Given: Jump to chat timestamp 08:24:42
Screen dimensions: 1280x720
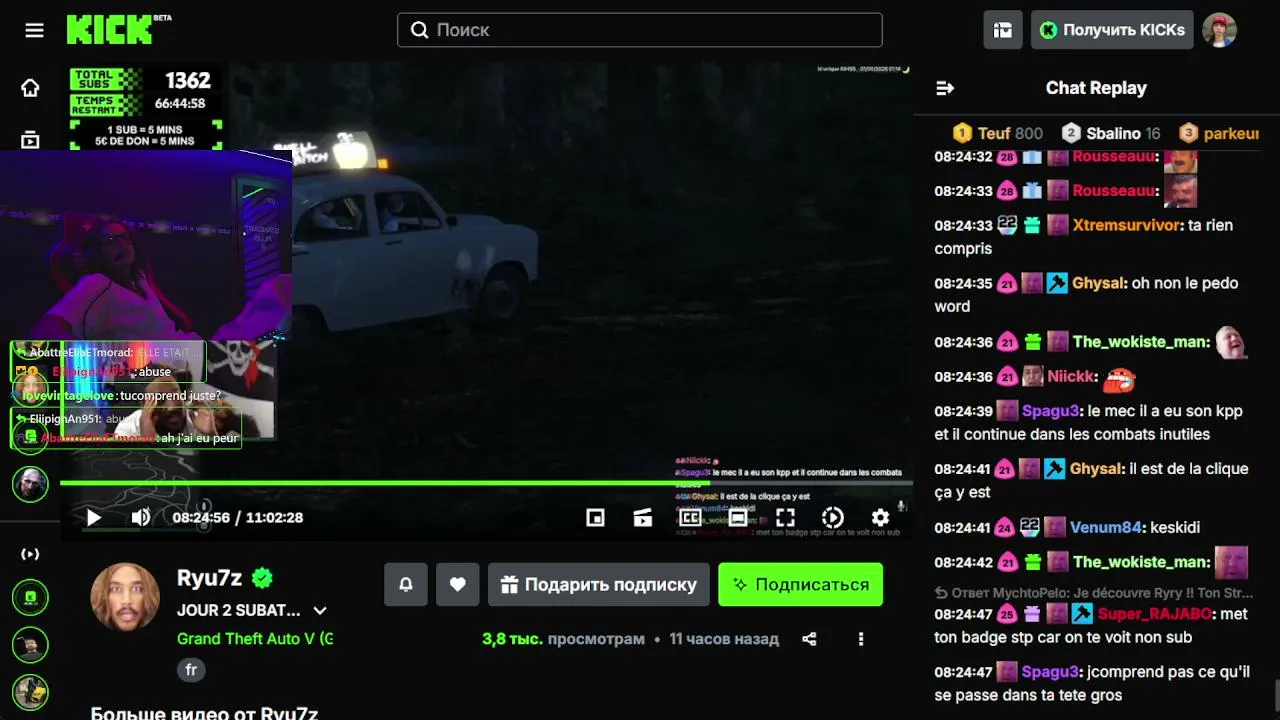Looking at the screenshot, I should pyautogui.click(x=963, y=562).
